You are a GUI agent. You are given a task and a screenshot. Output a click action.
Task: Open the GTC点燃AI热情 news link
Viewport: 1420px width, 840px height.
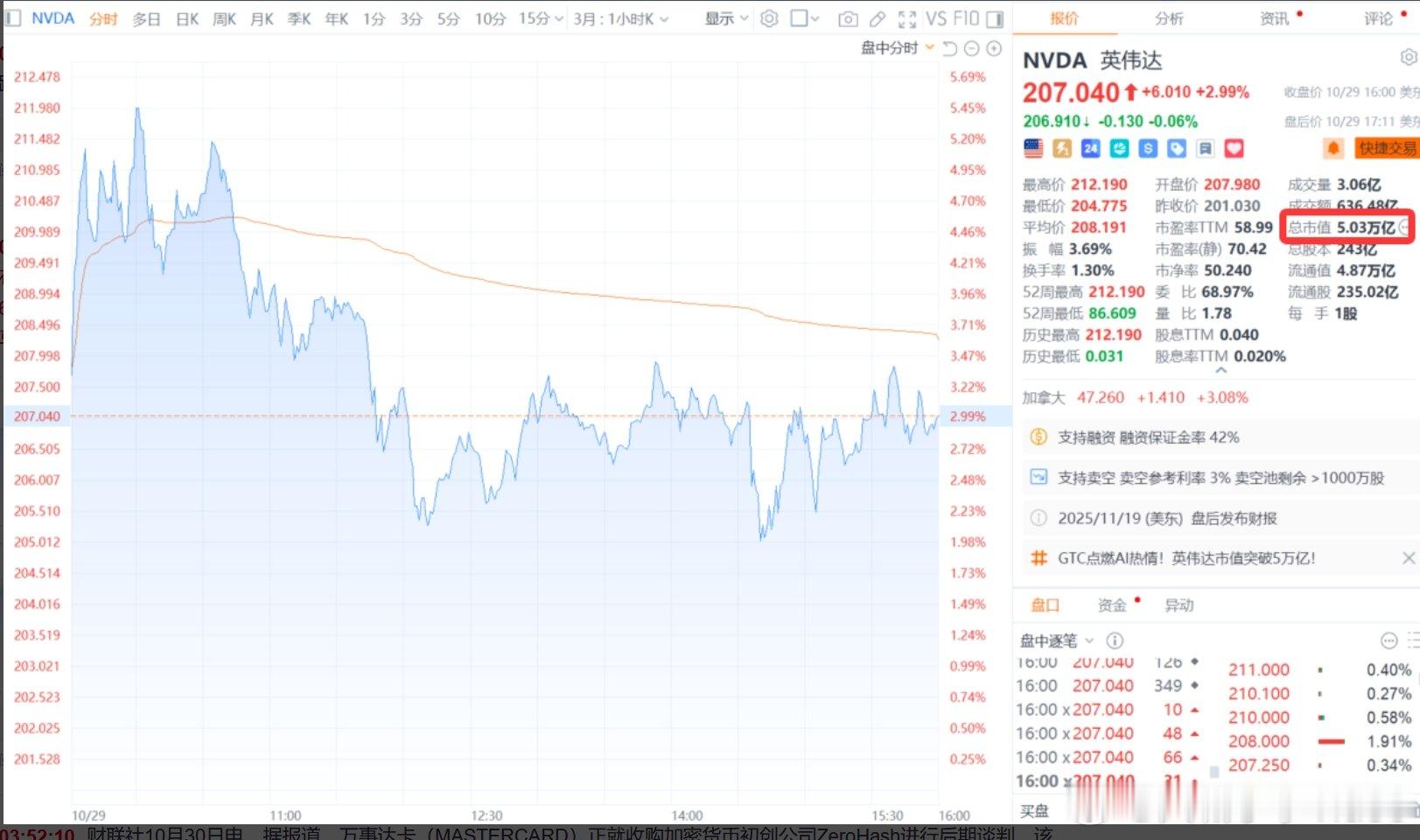[1186, 558]
